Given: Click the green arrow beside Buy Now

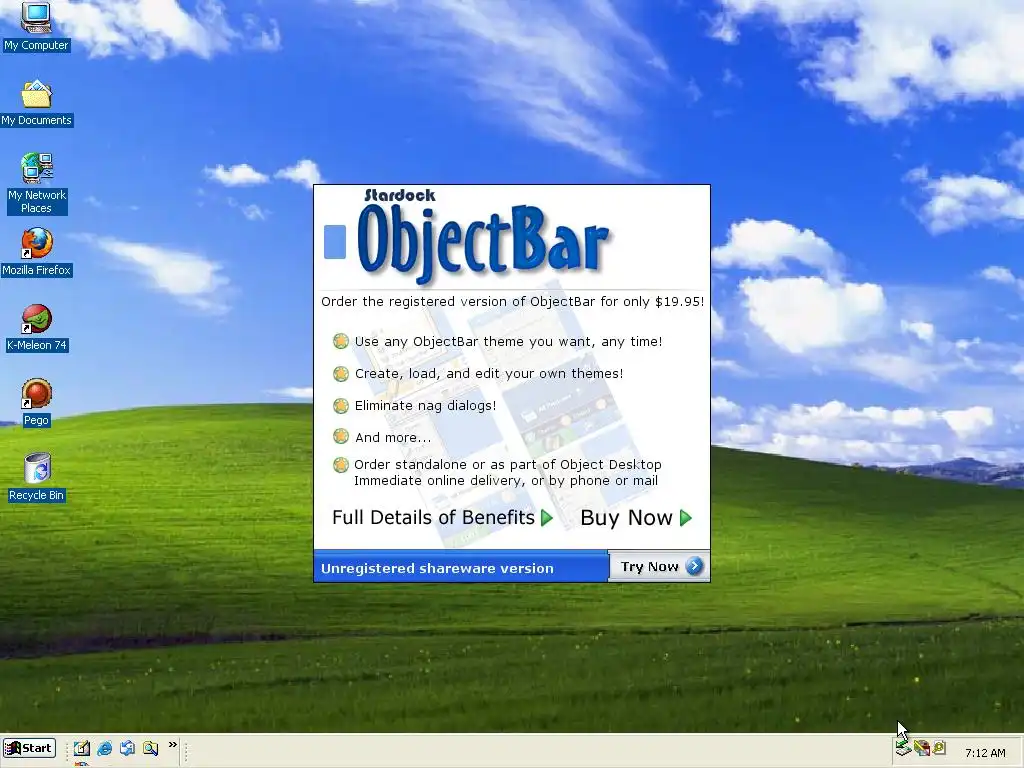Looking at the screenshot, I should 686,519.
